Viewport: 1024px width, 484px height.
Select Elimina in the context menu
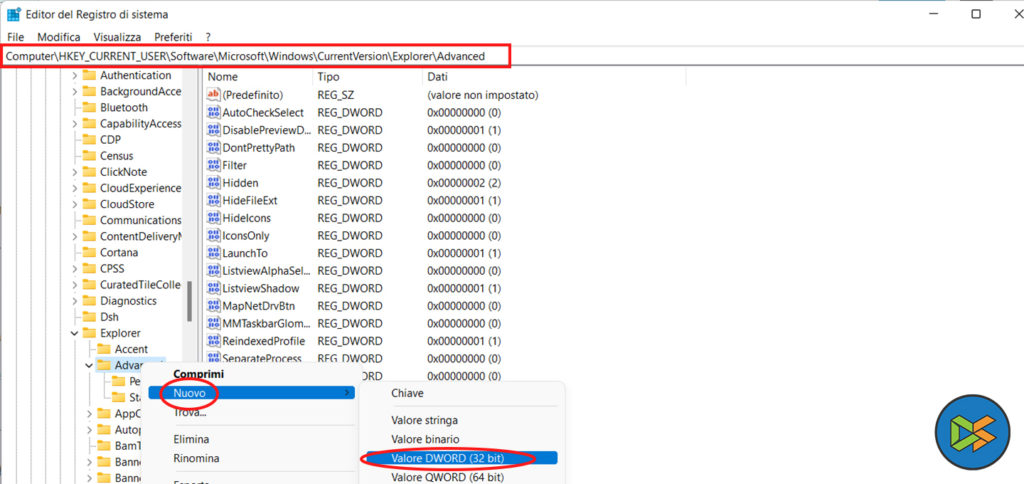pyautogui.click(x=190, y=439)
